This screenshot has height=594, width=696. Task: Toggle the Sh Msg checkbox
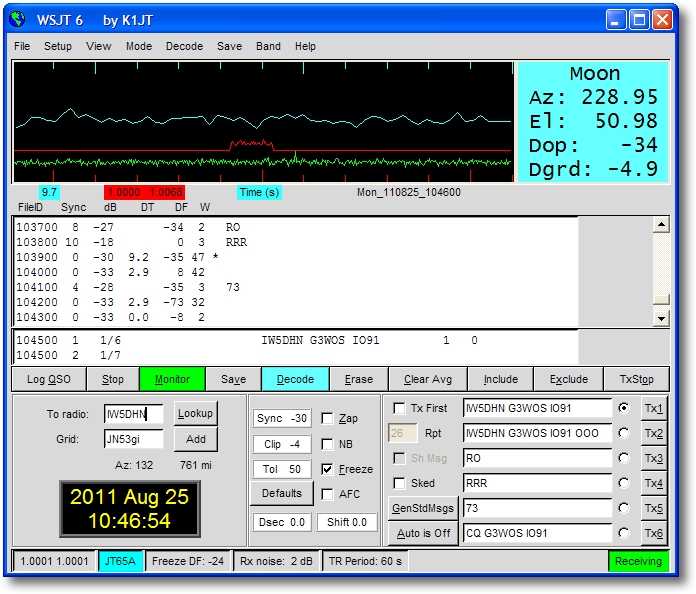[399, 458]
